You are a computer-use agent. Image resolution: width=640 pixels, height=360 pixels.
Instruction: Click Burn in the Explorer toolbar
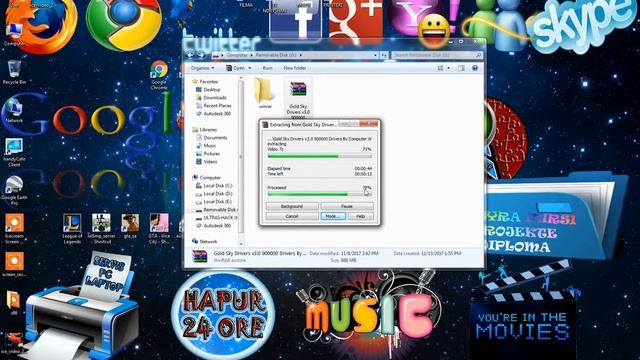pyautogui.click(x=267, y=68)
